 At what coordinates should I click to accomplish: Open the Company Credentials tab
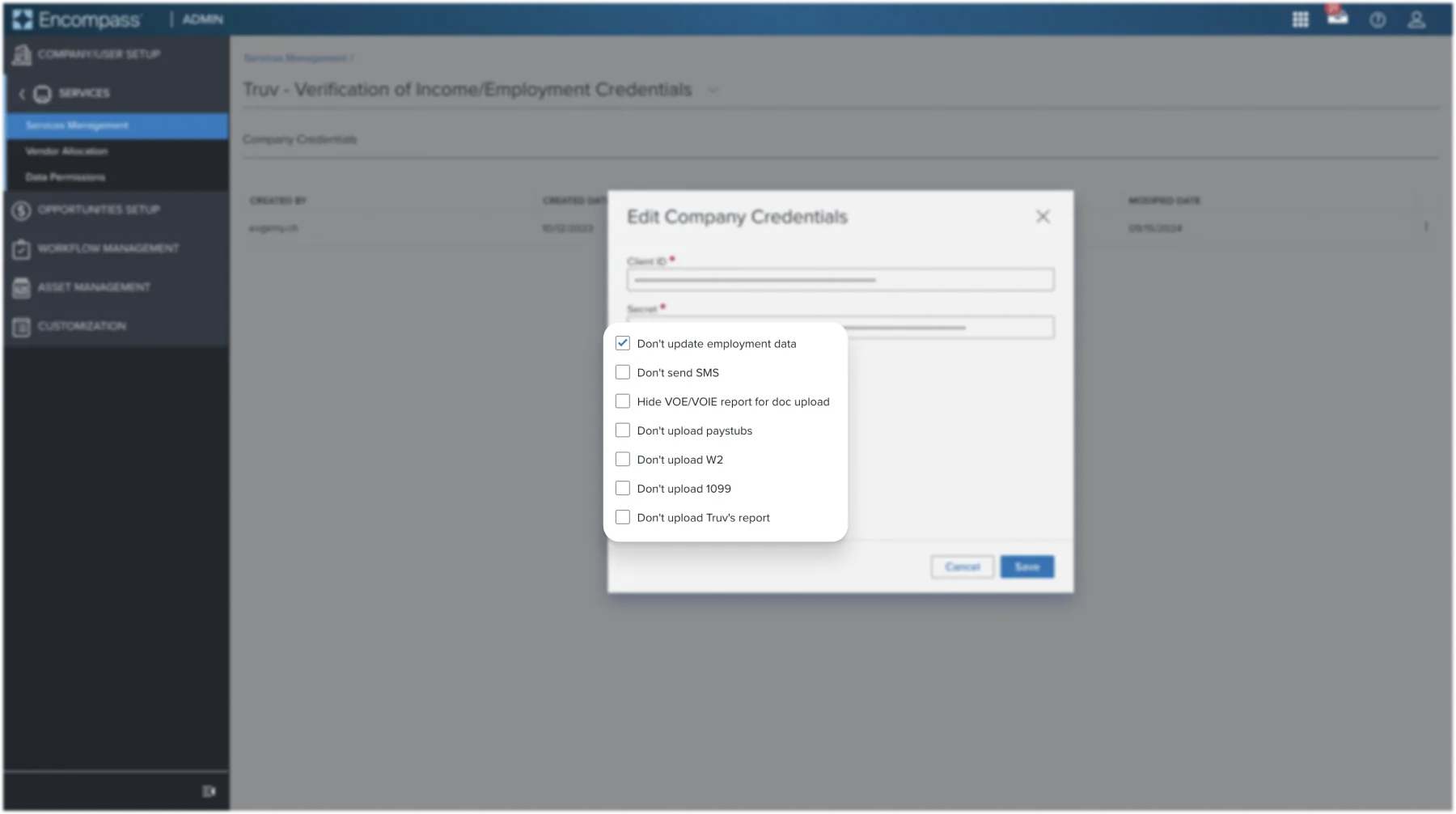tap(299, 139)
